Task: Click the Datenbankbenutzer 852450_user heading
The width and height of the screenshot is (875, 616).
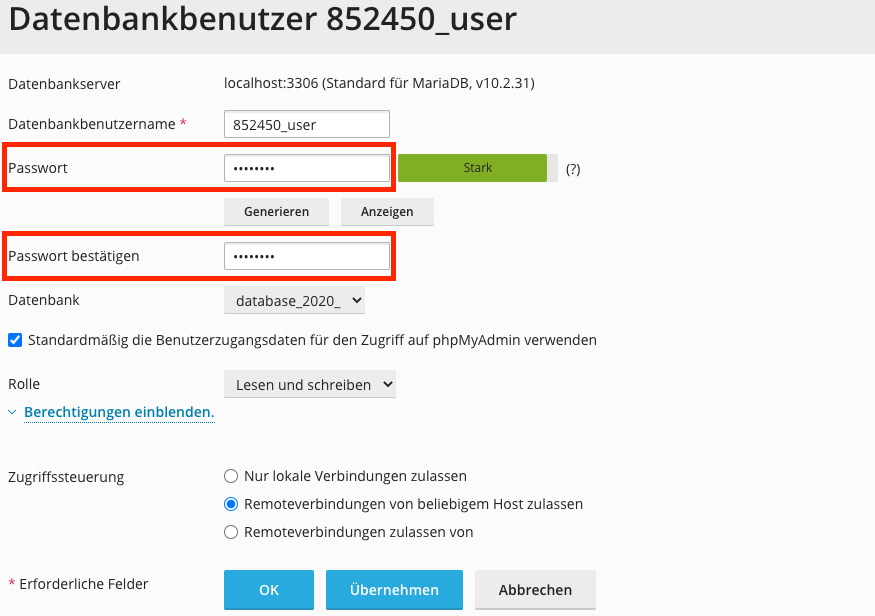Action: [x=262, y=20]
